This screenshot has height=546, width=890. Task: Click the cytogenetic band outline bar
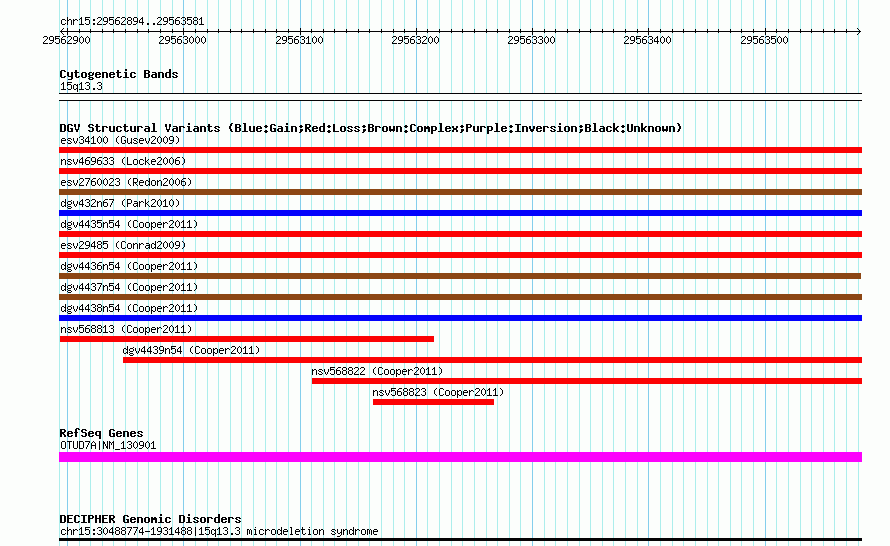click(460, 97)
